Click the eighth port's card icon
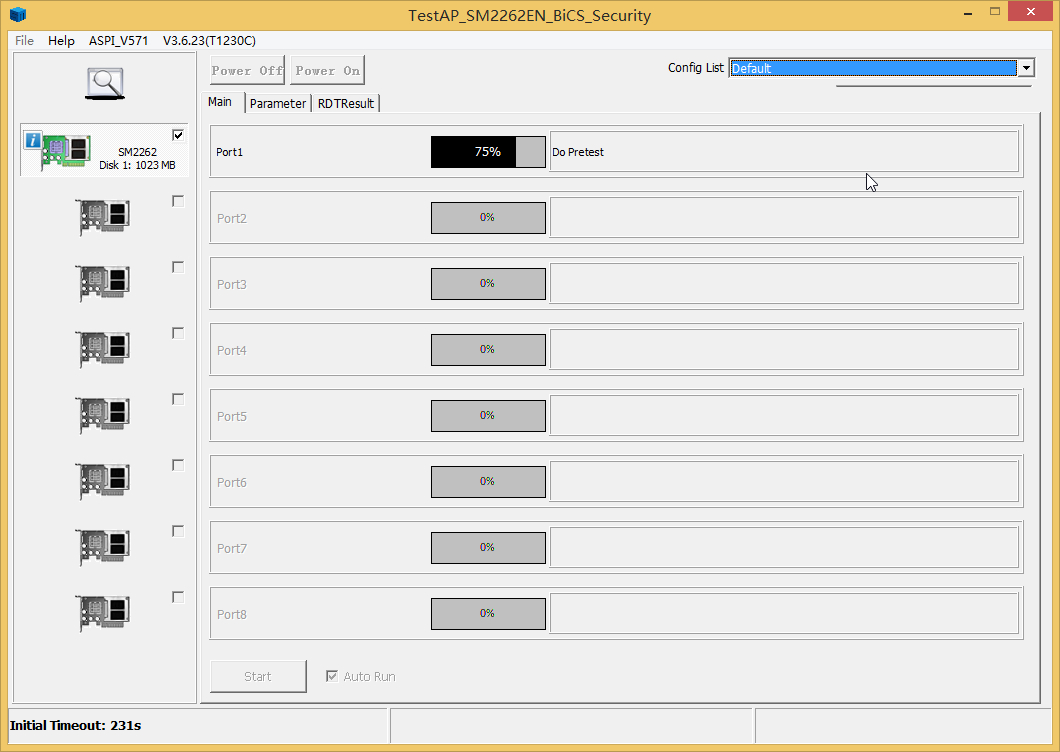This screenshot has width=1060, height=752. click(104, 613)
